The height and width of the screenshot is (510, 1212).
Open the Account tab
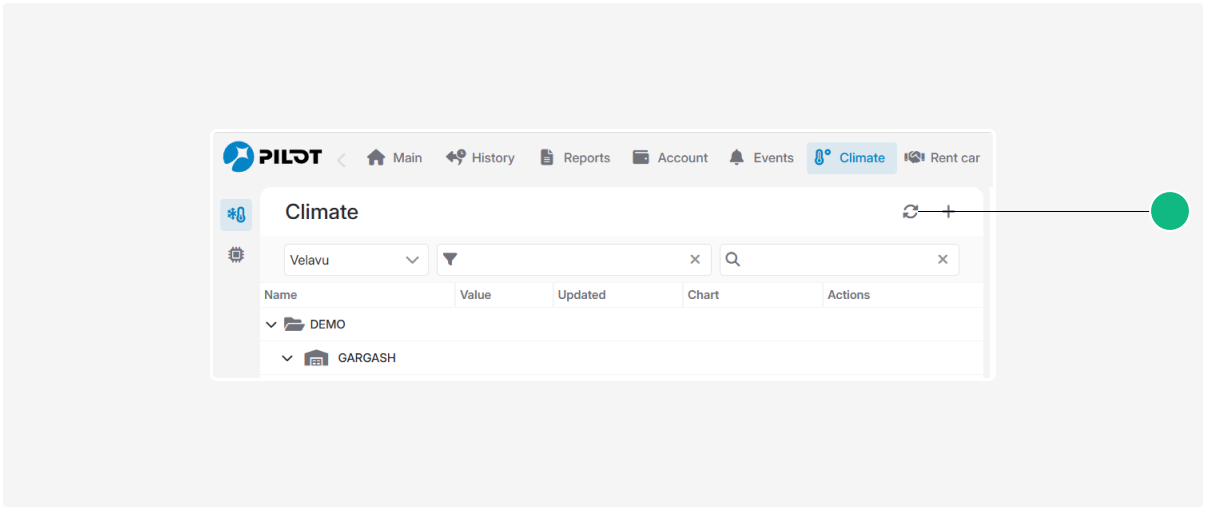tap(670, 158)
